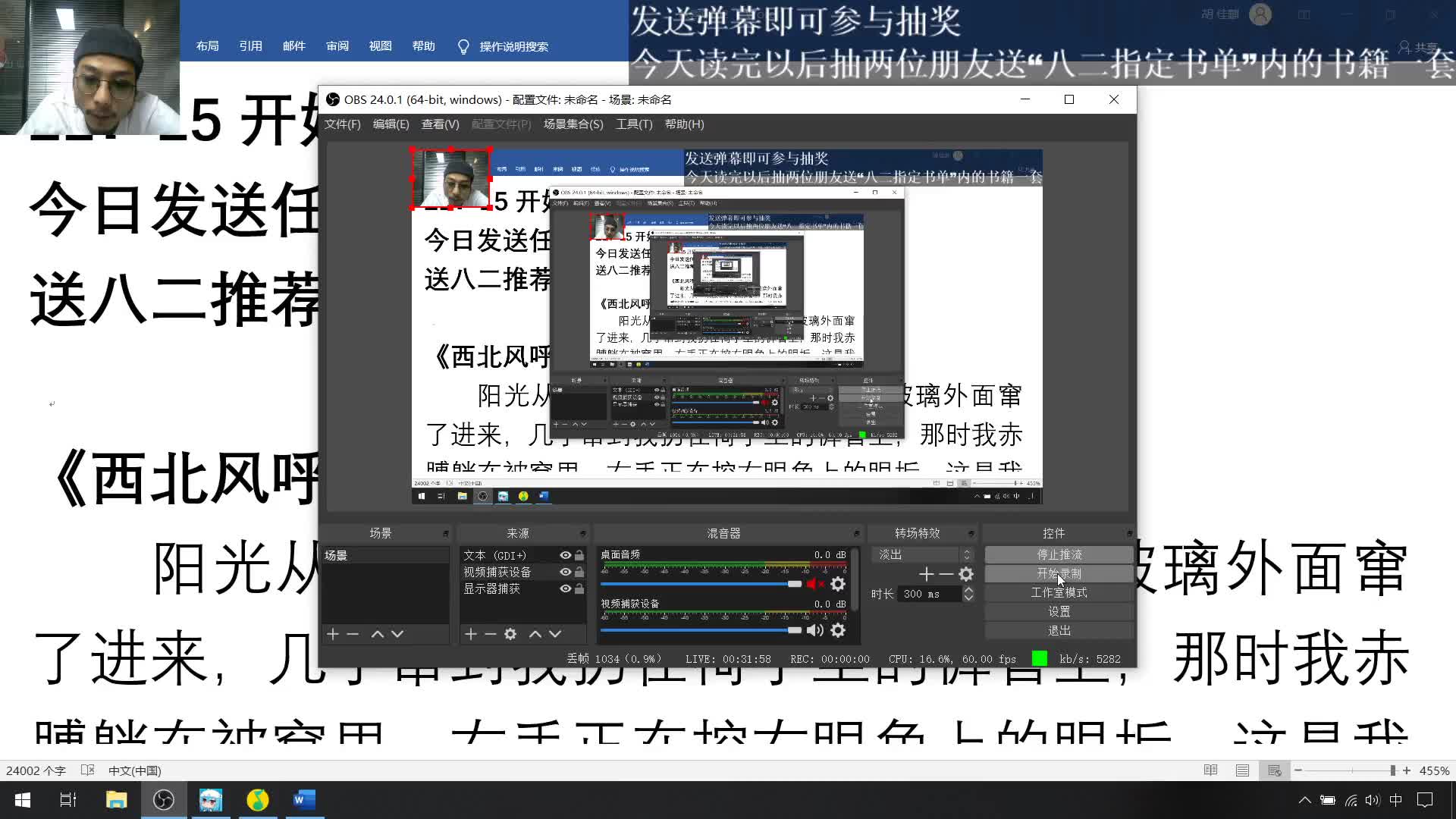This screenshot has width=1456, height=819.
Task: Open the 工具(T) menu in OBS
Action: (634, 124)
